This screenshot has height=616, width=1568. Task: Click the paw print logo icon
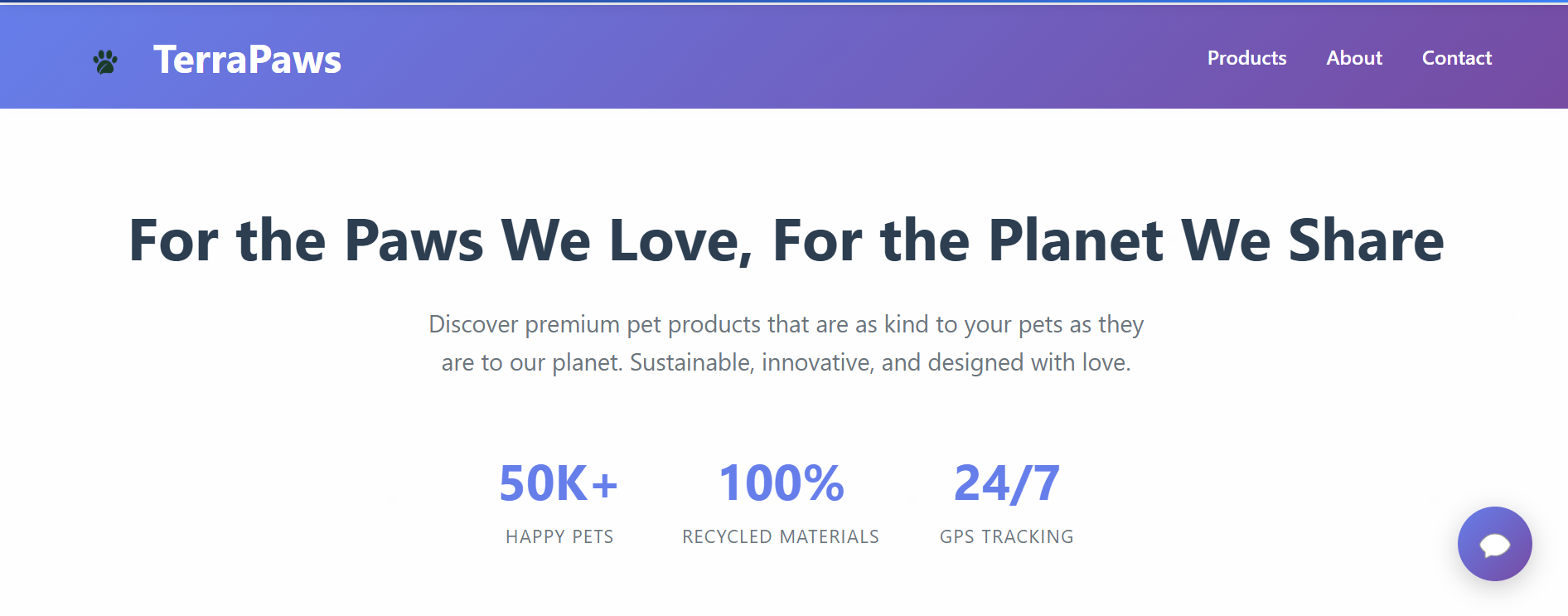click(105, 61)
